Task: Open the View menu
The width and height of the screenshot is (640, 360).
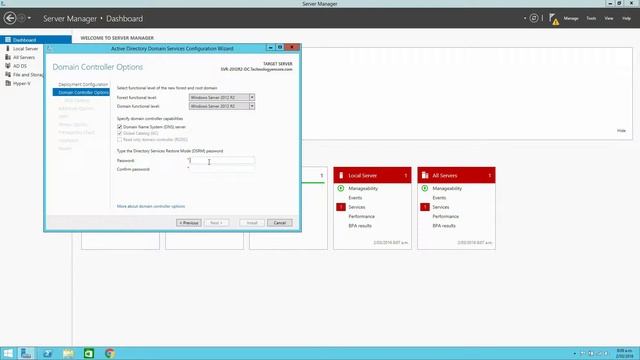Action: pos(609,18)
